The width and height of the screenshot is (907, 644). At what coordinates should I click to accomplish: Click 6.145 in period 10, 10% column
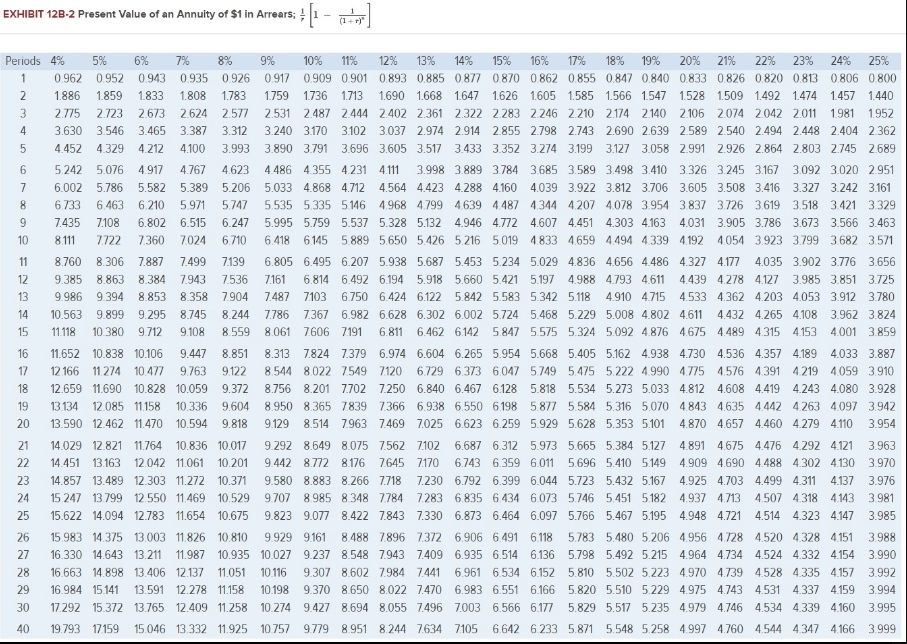[315, 240]
